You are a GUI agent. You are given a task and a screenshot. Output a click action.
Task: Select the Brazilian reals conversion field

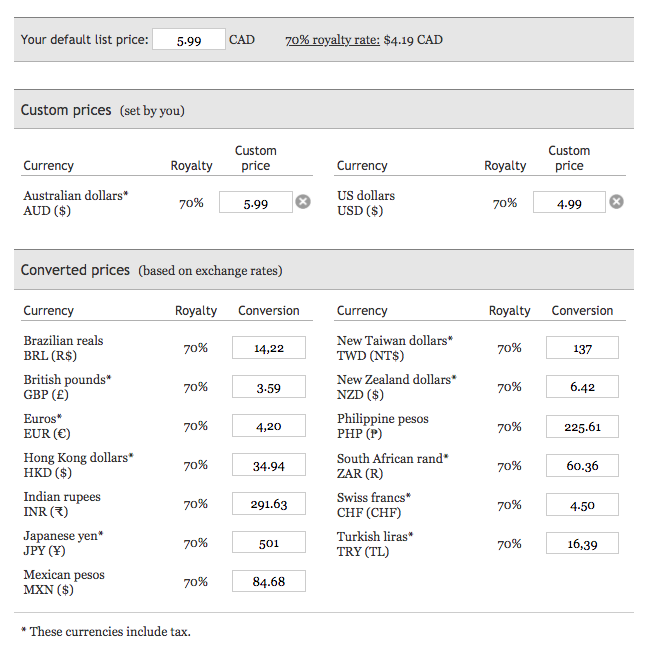click(x=268, y=348)
